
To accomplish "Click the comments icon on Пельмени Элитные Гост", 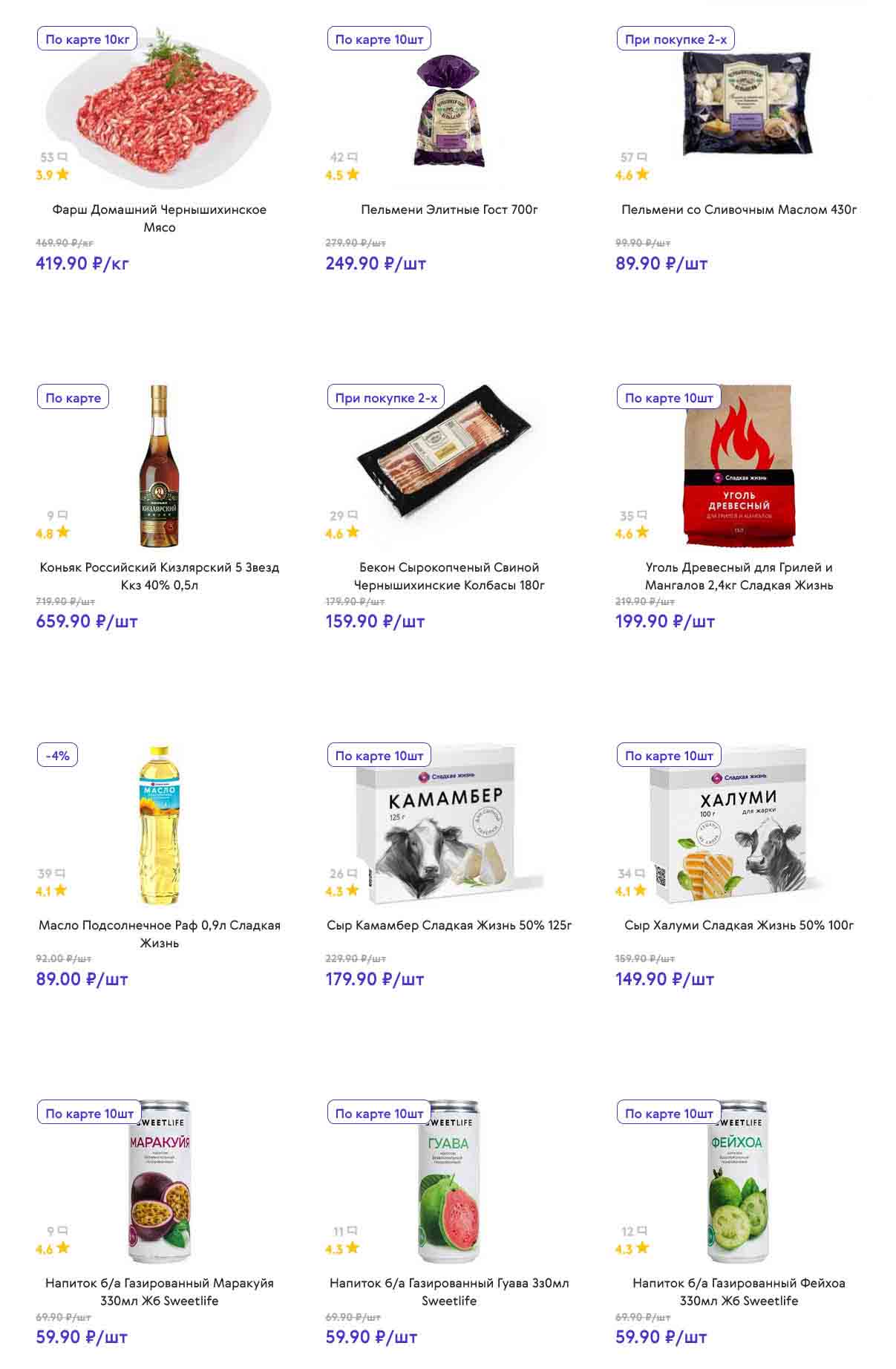I will coord(353,157).
